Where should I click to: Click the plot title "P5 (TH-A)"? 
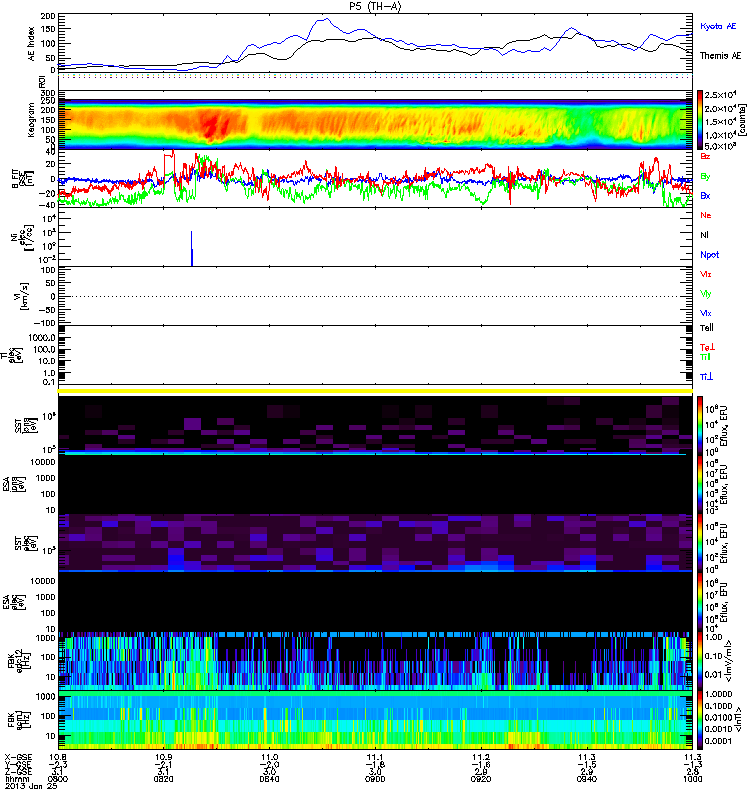[x=375, y=6]
